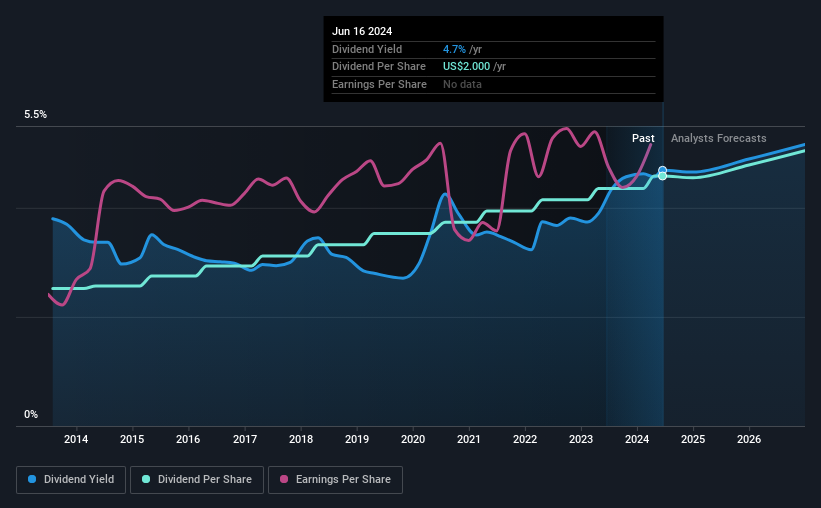Toggle the Earnings Per Share legend button

(x=335, y=480)
